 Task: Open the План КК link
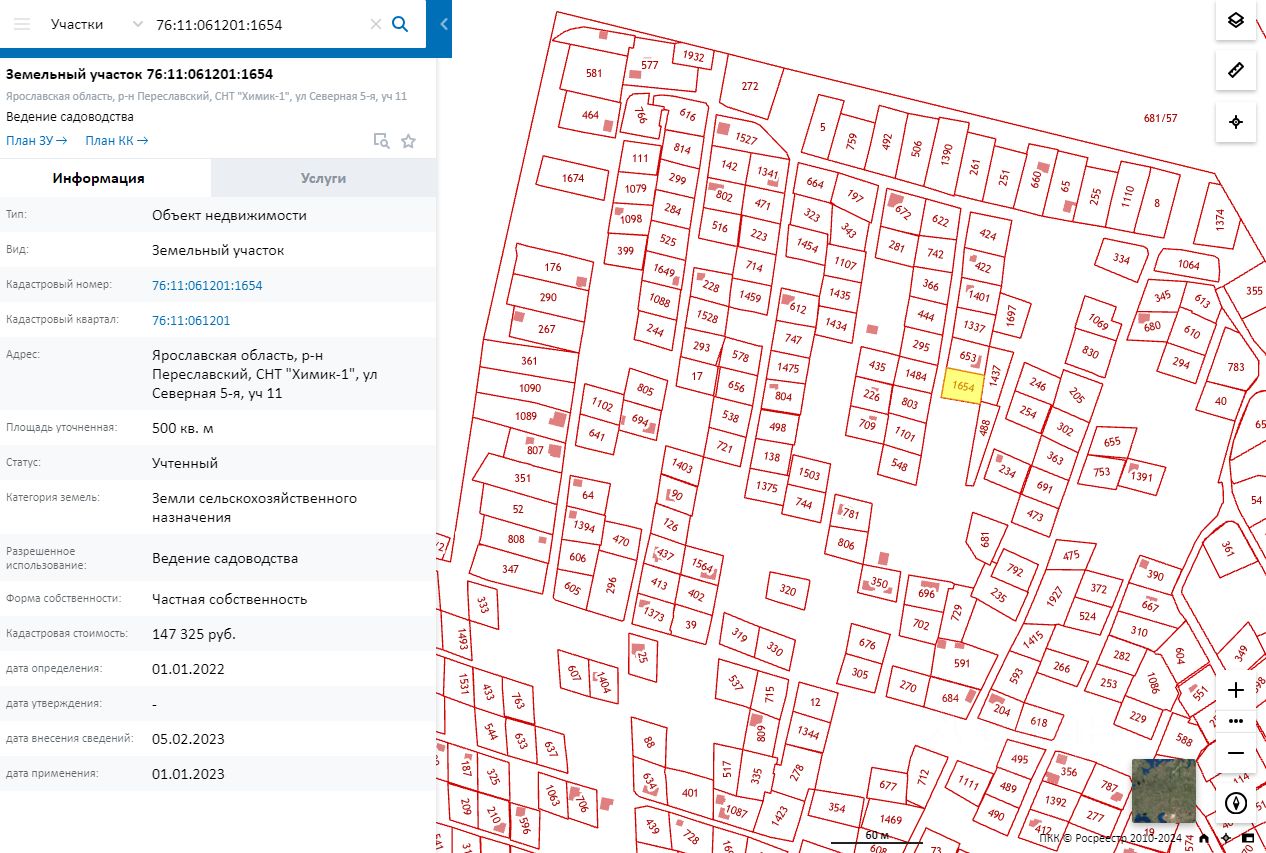pyautogui.click(x=117, y=141)
